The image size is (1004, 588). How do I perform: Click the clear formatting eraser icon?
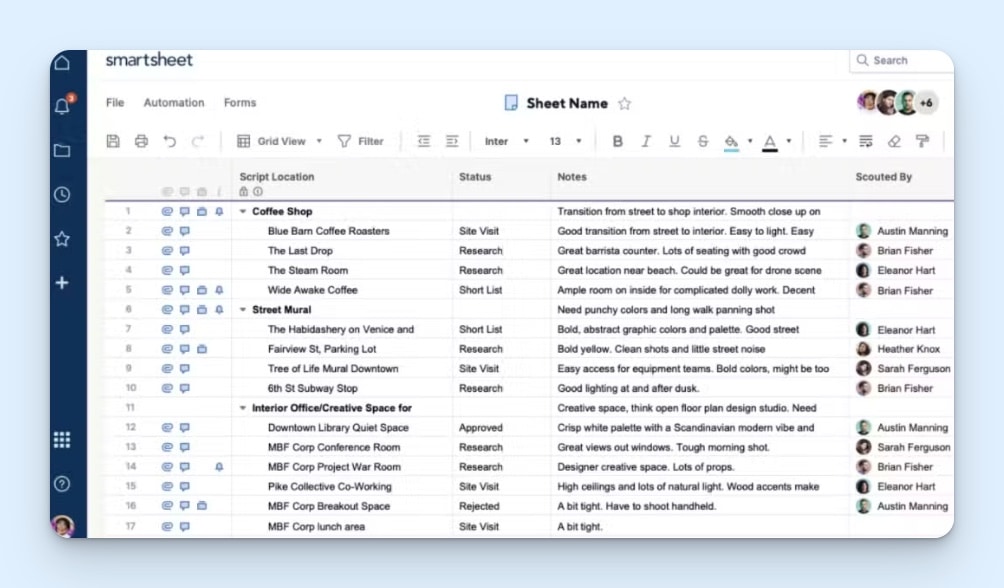[895, 141]
